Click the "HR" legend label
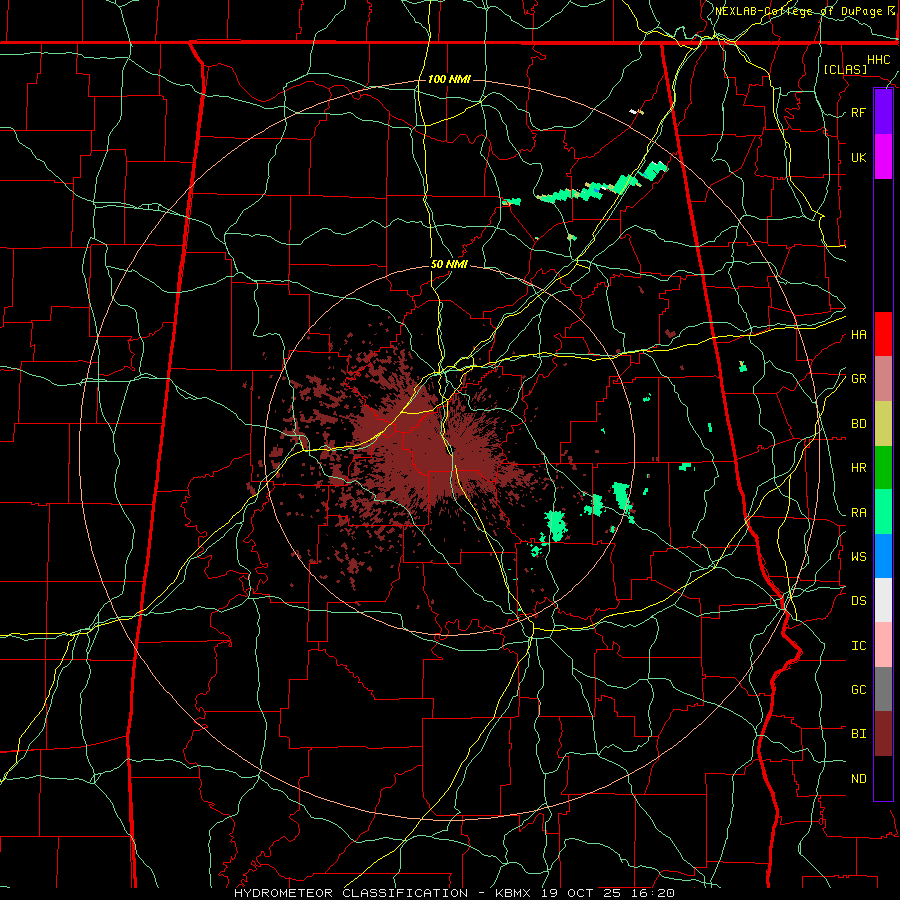The image size is (900, 900). pyautogui.click(x=858, y=468)
